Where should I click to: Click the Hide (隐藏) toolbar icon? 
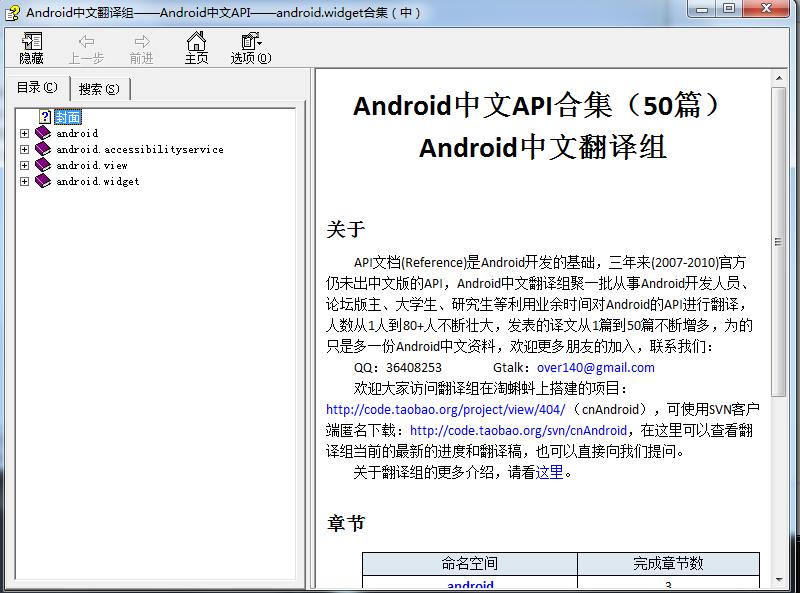[32, 42]
